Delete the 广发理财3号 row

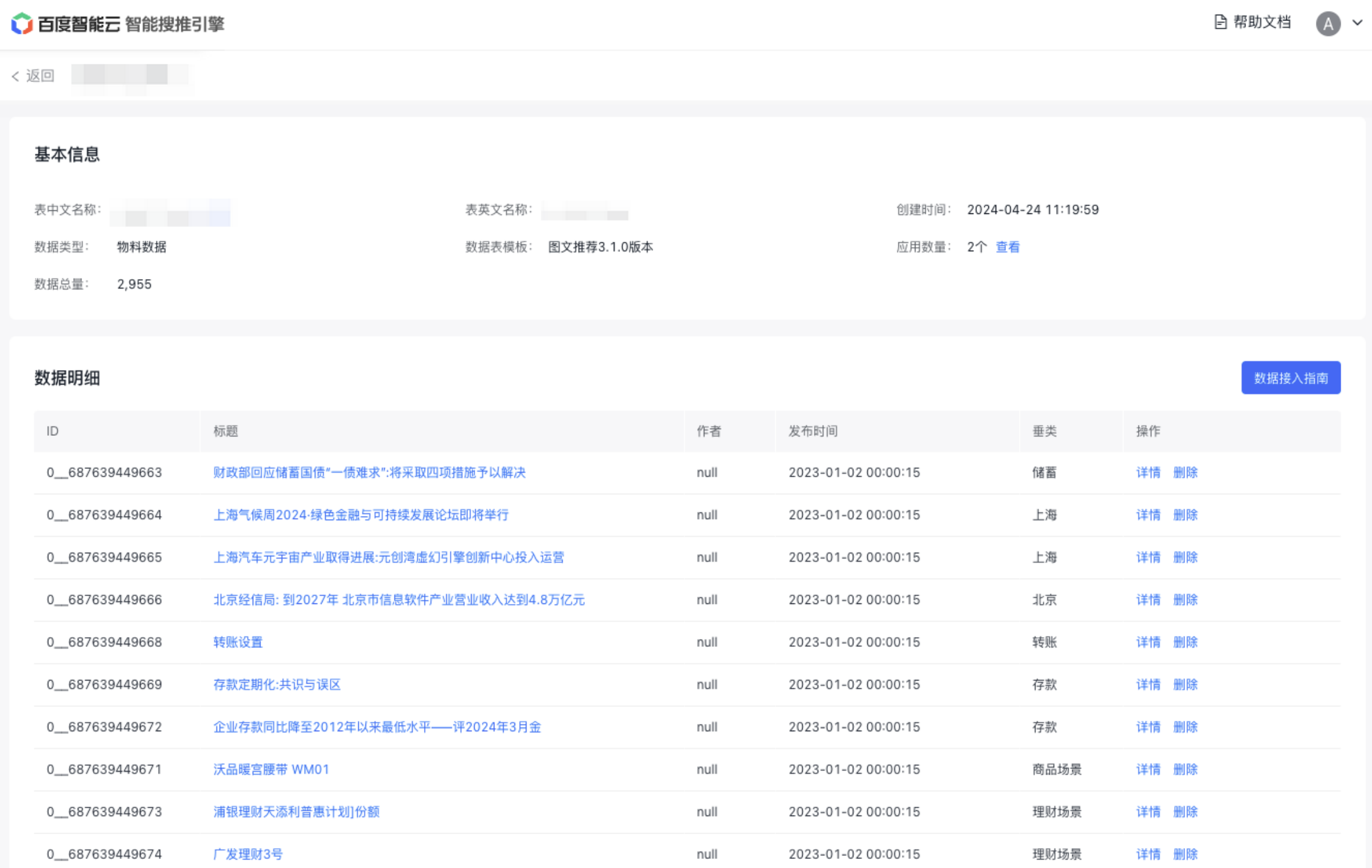tap(1185, 854)
